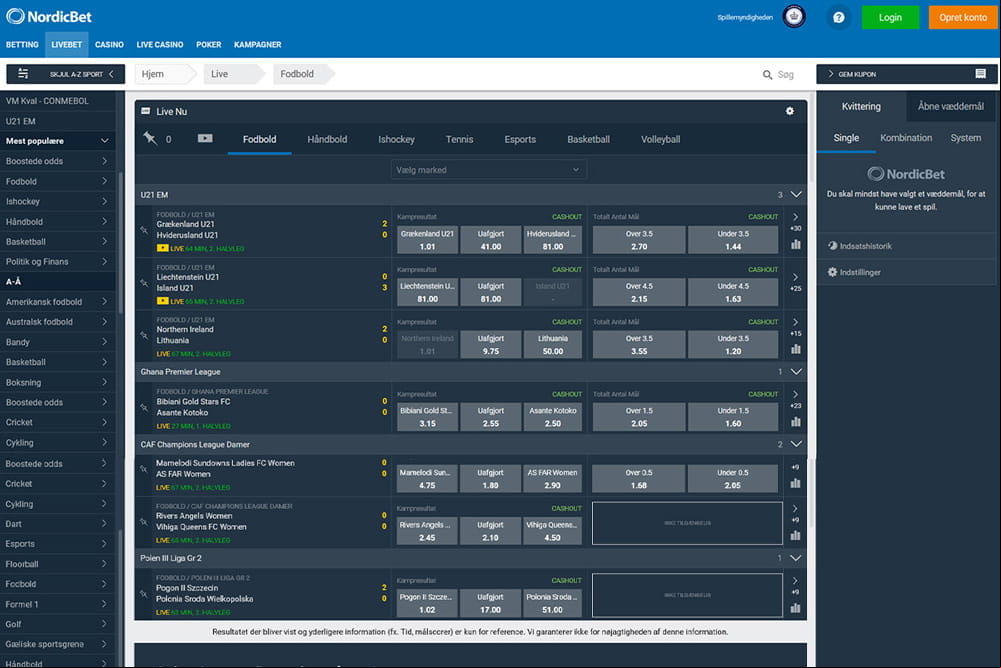The width and height of the screenshot is (1001, 668).
Task: Collapse the Mest populære sidebar group
Action: pyautogui.click(x=105, y=140)
